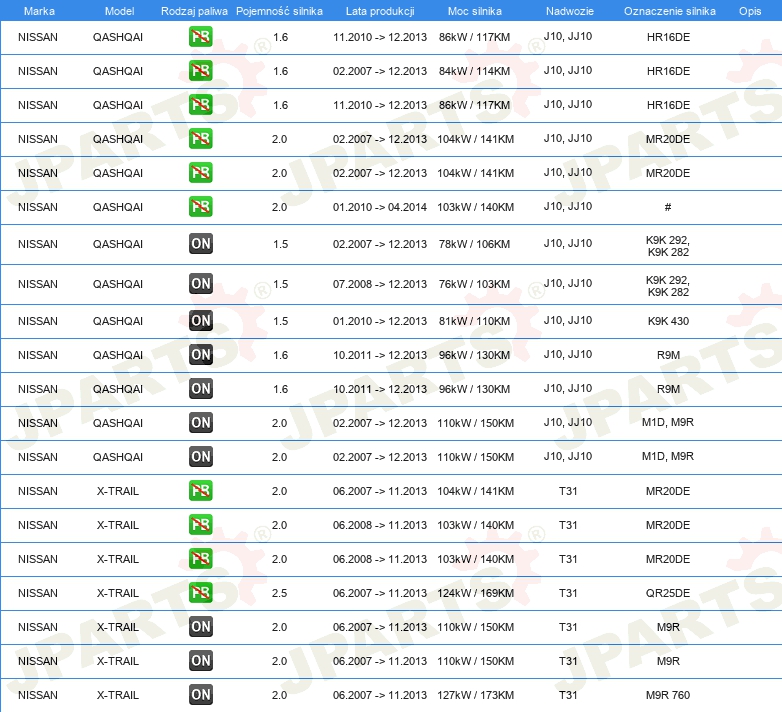Click J10, JJ10 in the K9K 430 row
The width and height of the screenshot is (782, 712).
[568, 320]
